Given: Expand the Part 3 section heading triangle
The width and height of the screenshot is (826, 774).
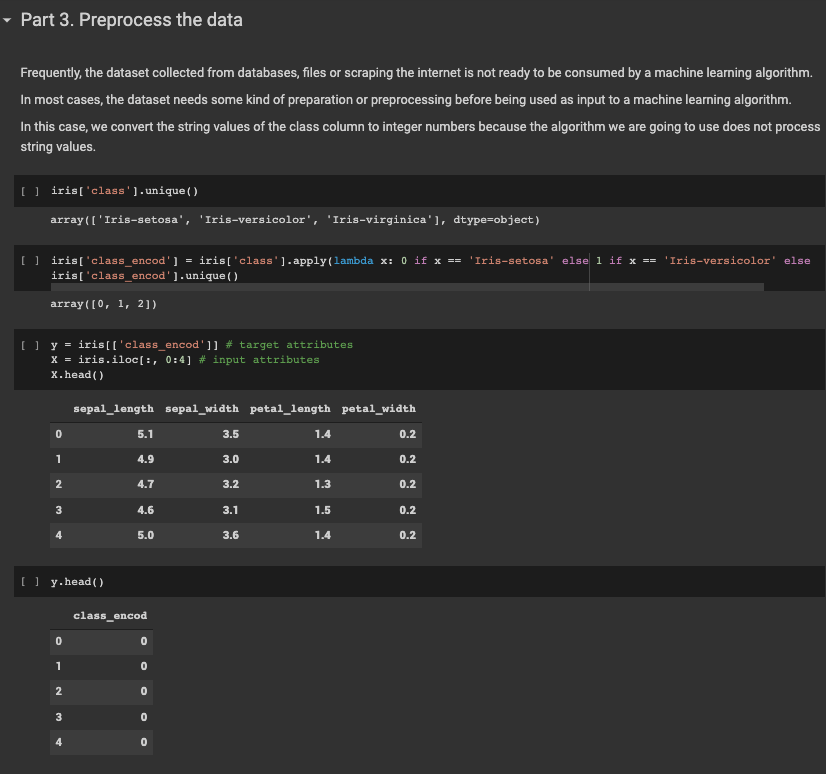Looking at the screenshot, I should (x=9, y=19).
